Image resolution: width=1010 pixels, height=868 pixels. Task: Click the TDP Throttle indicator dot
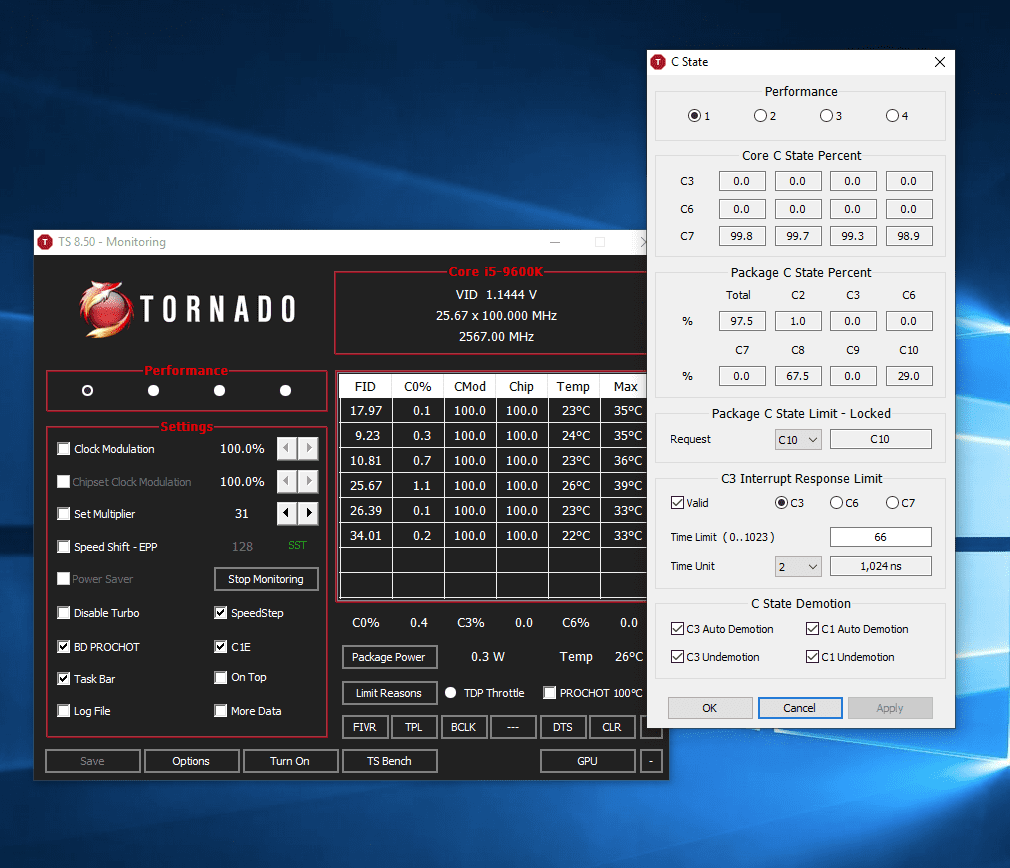click(450, 693)
